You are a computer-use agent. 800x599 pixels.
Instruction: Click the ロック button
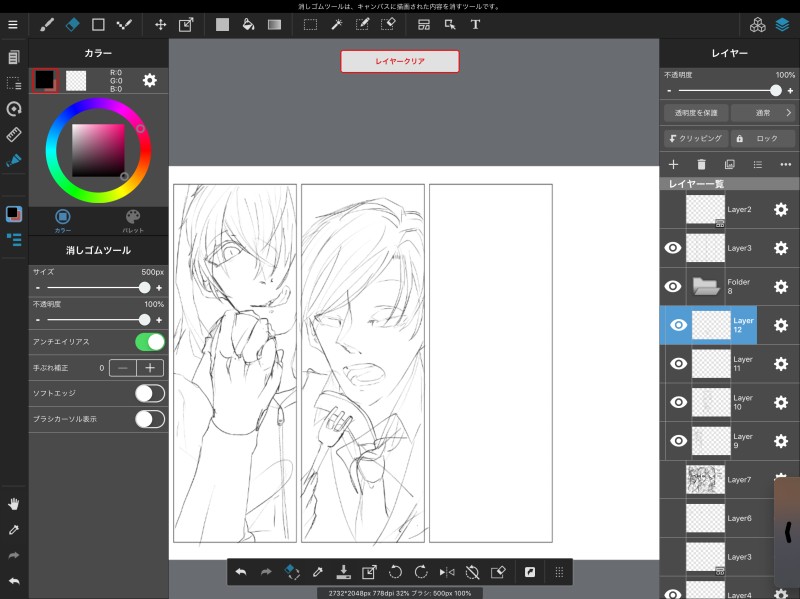point(763,138)
